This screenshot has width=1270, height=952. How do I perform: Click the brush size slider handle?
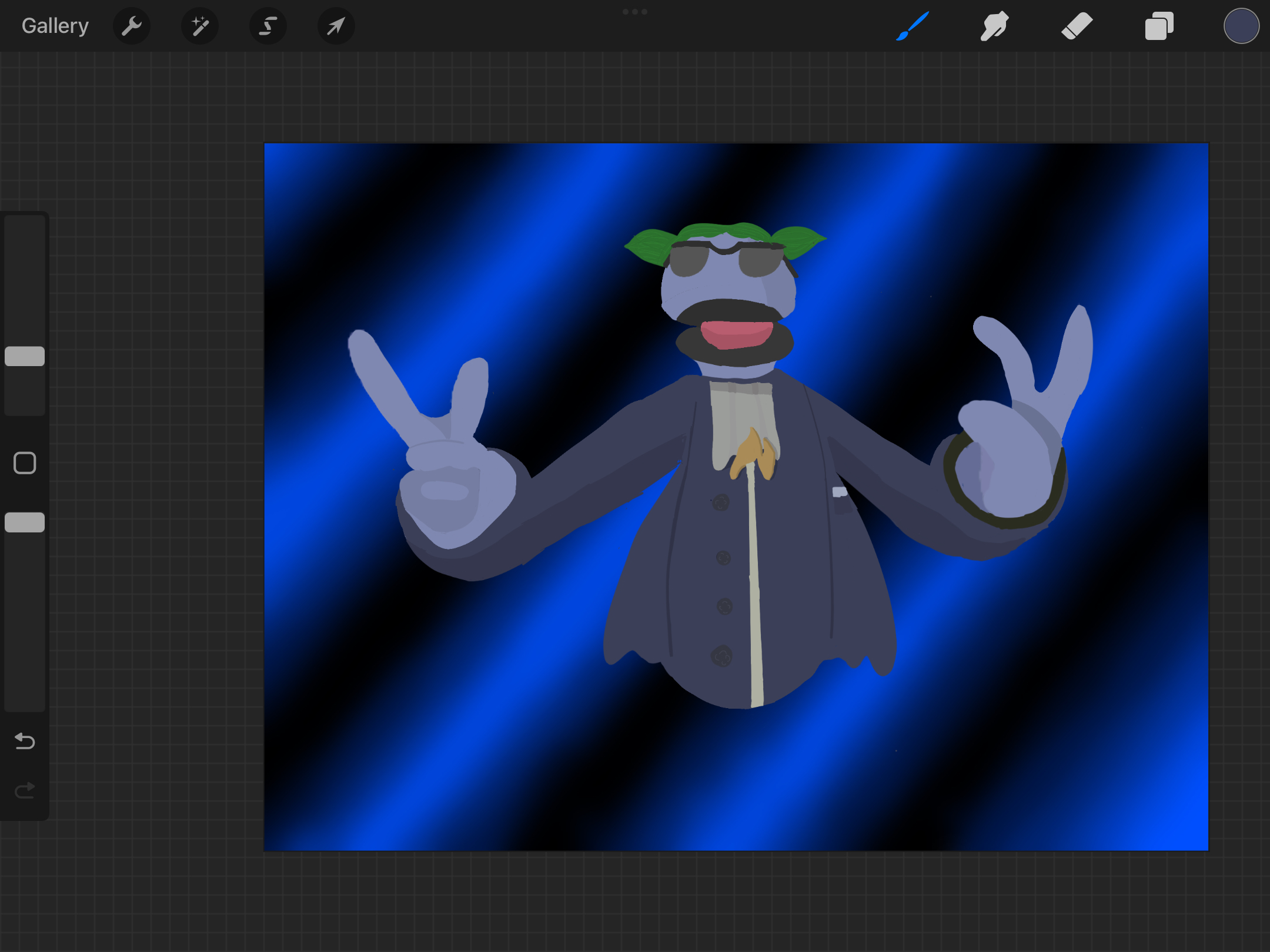(25, 356)
